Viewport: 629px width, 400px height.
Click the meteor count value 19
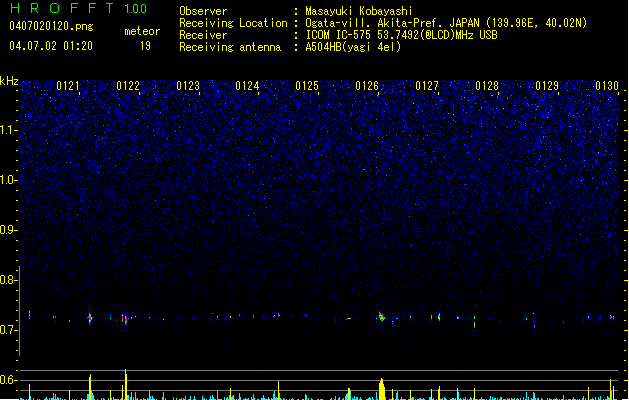145,46
